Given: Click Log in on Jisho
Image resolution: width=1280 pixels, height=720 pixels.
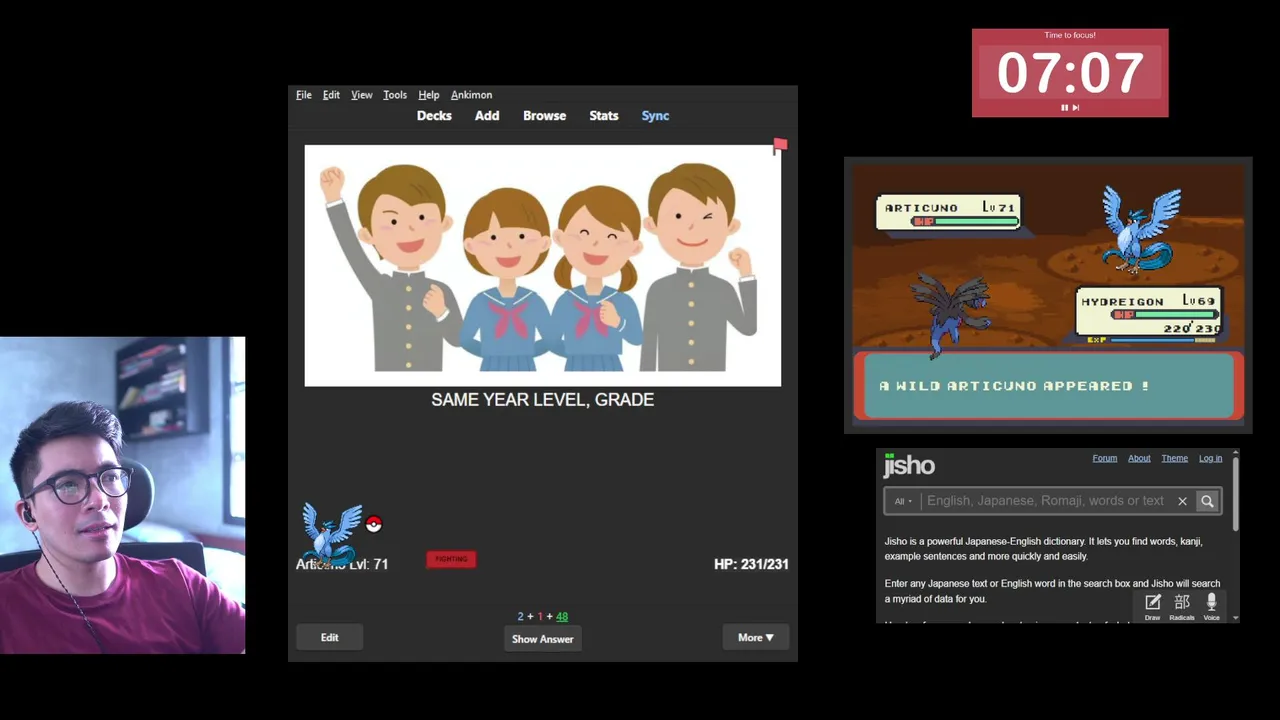Looking at the screenshot, I should coord(1210,458).
